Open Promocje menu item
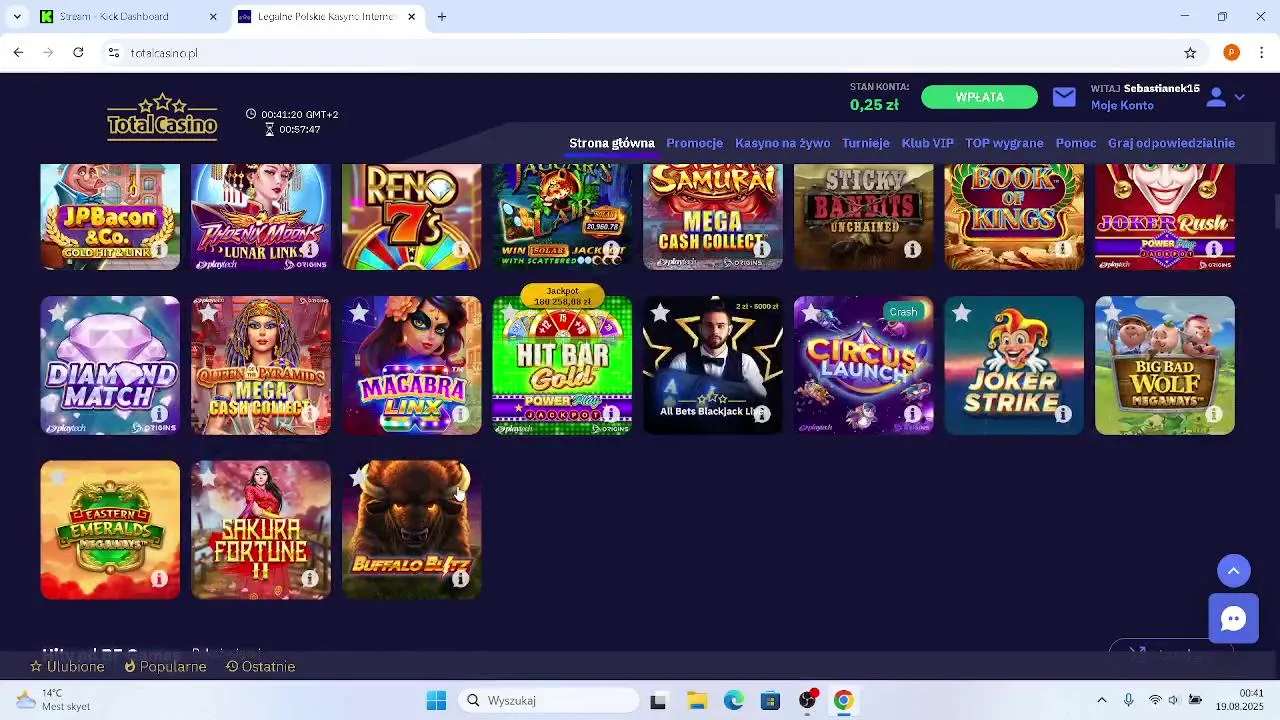The width and height of the screenshot is (1280, 720). click(x=695, y=143)
